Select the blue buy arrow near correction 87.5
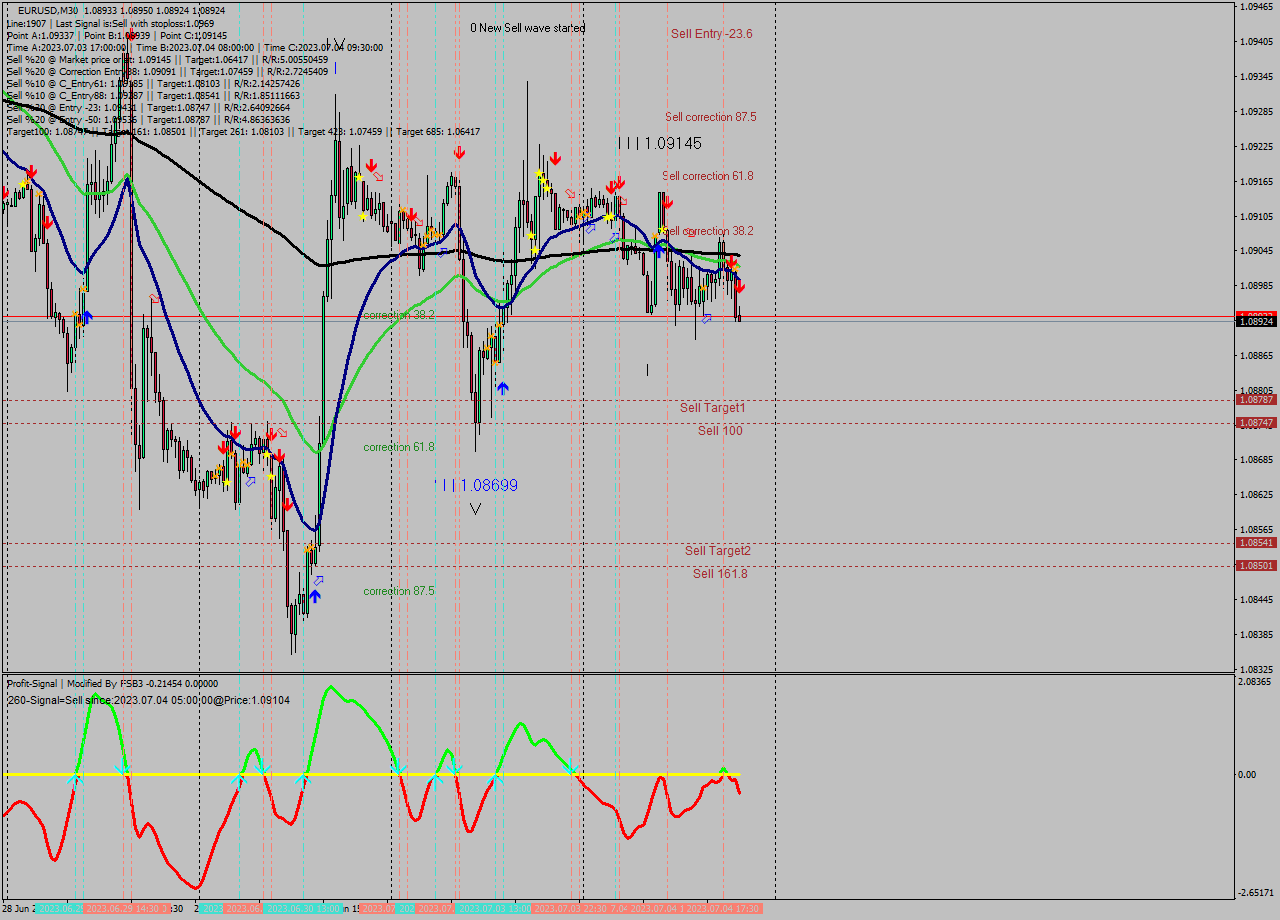1280x920 pixels. coord(315,597)
